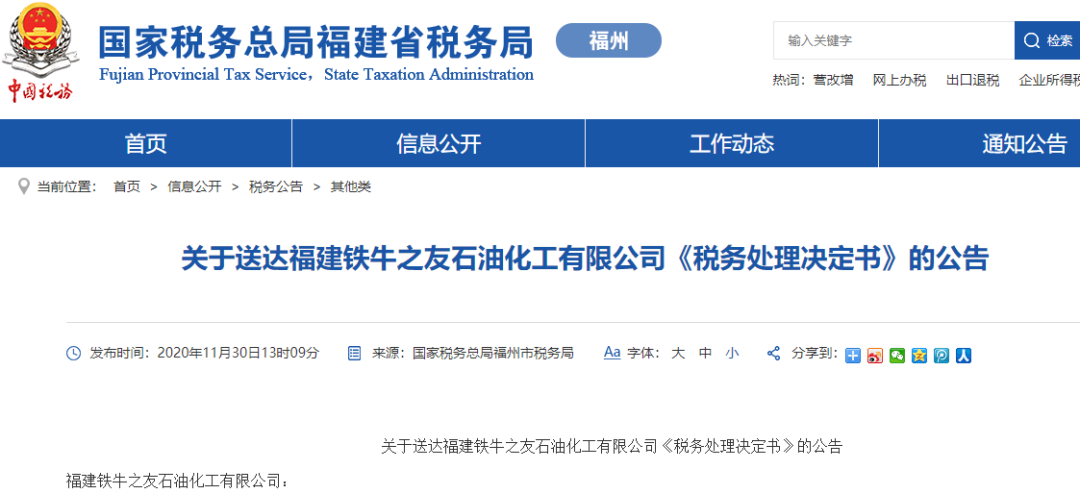Image resolution: width=1080 pixels, height=494 pixels.
Task: Open the 首页 navigation tab
Action: [146, 143]
